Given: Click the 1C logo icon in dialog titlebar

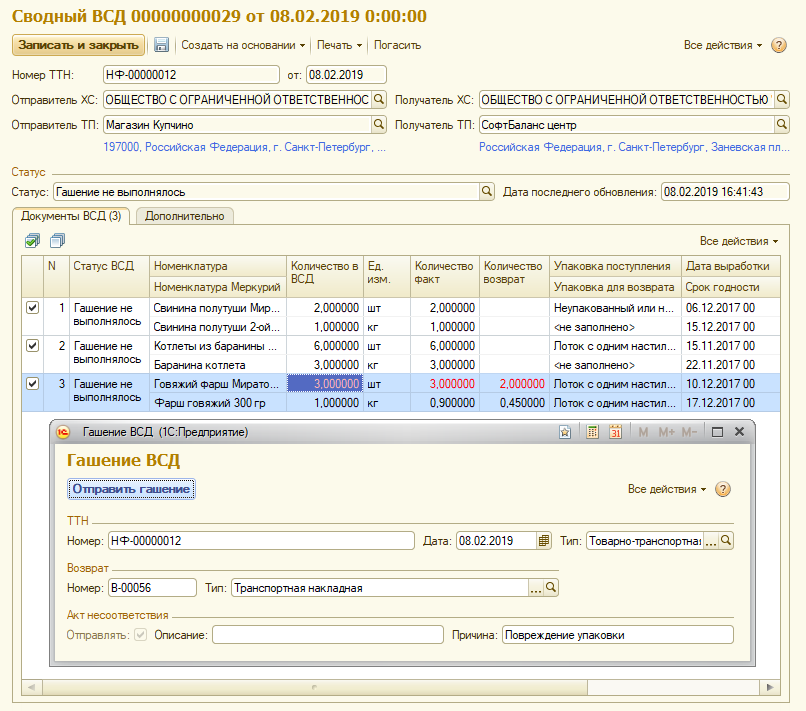Looking at the screenshot, I should (x=63, y=432).
